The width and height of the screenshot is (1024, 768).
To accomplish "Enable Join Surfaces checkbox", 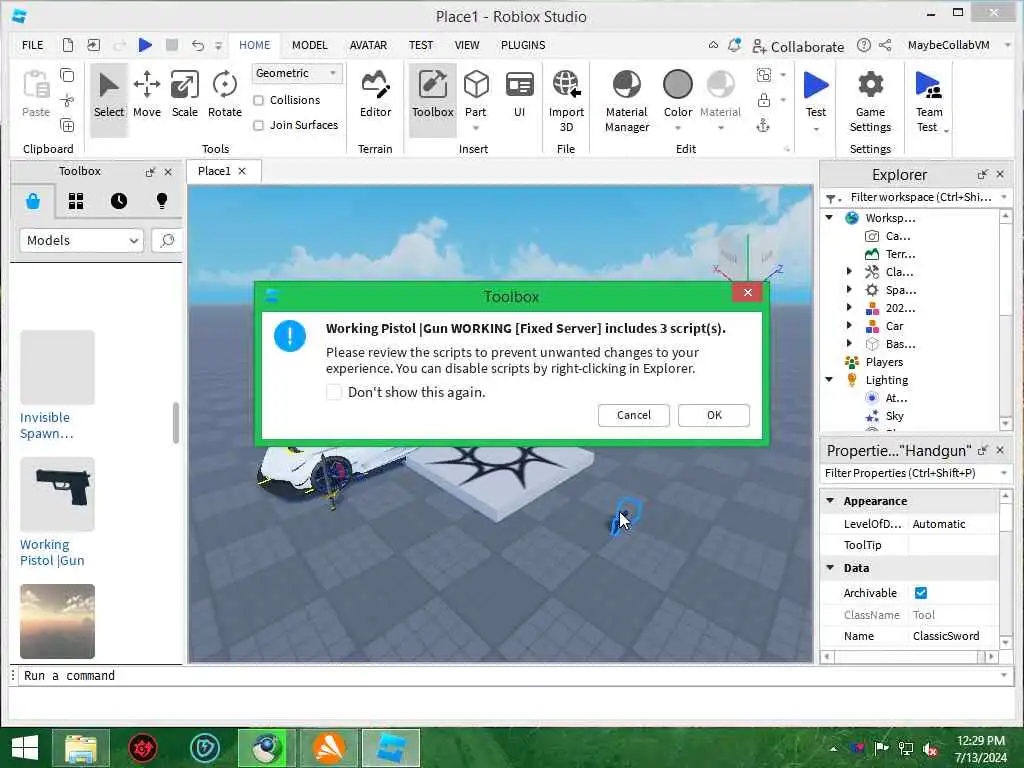I will tap(259, 125).
